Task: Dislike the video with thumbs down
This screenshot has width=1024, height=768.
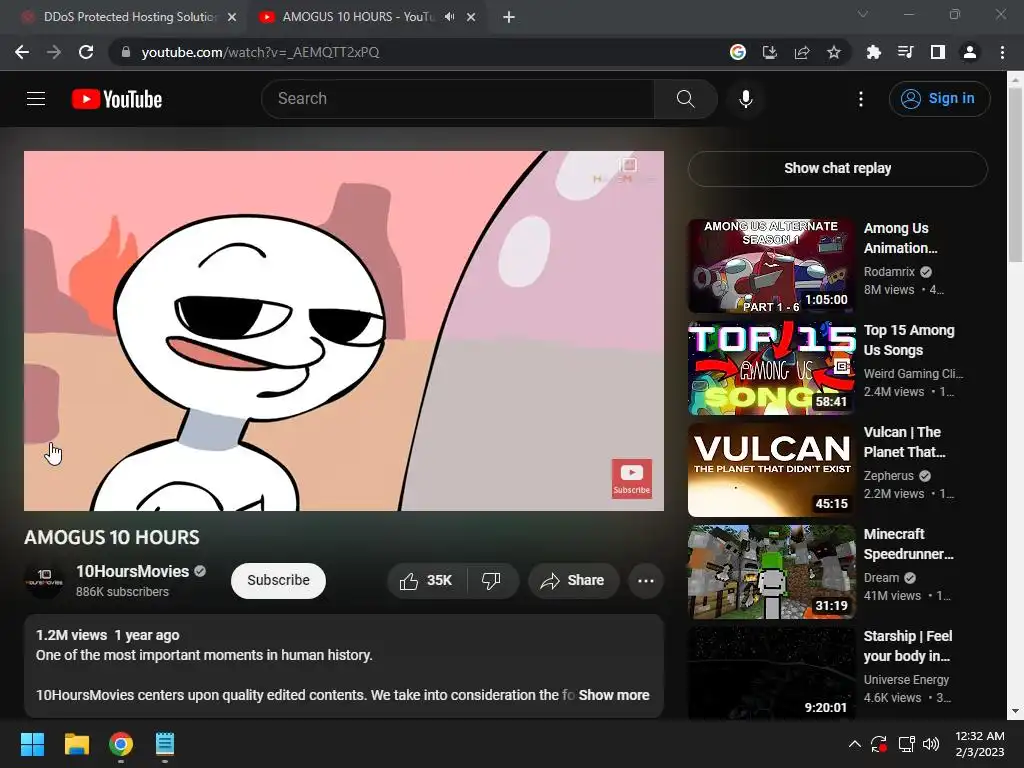Action: [492, 581]
